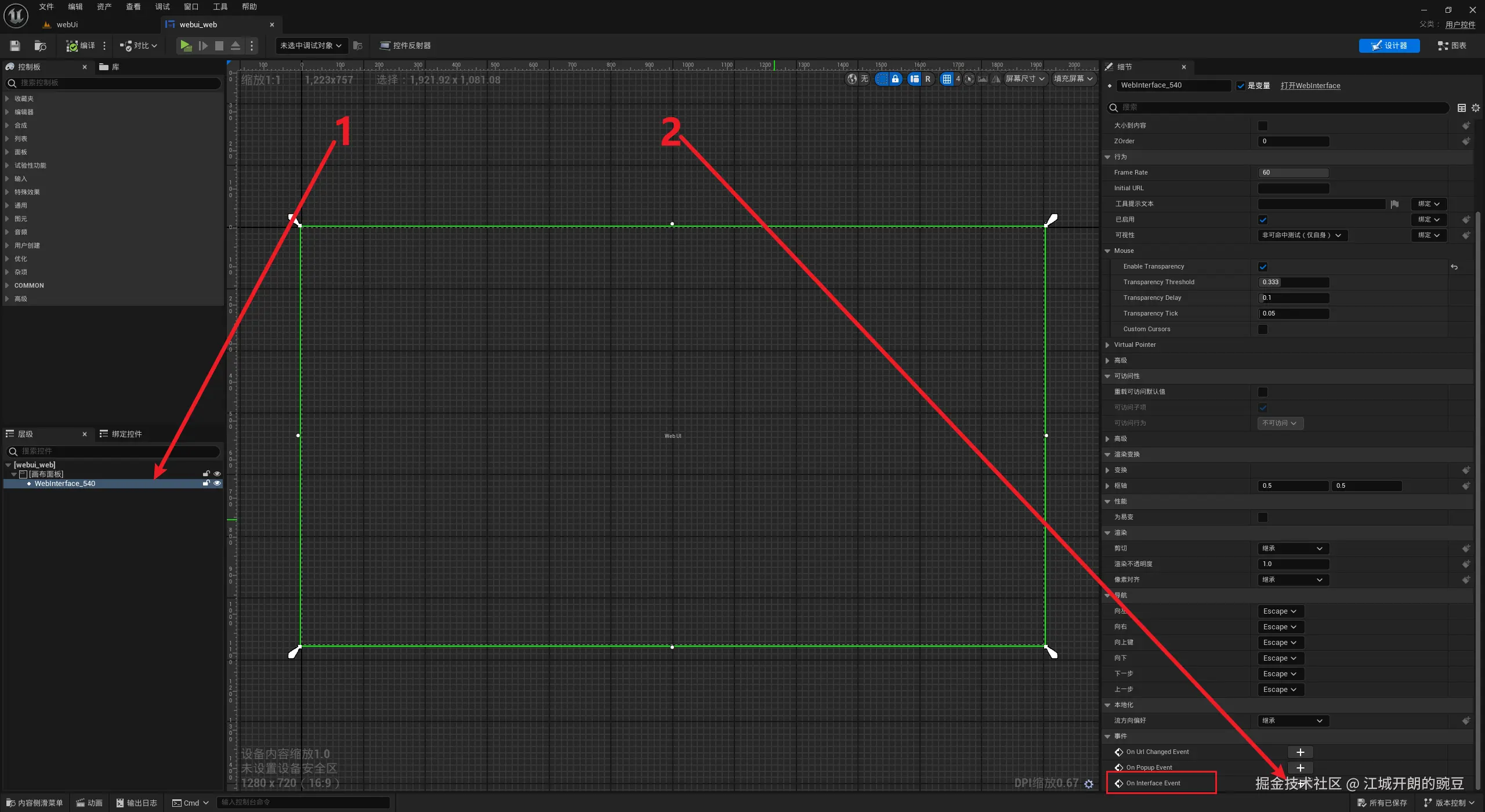Screen dimensions: 1485x812
Task: Click the save floppy disk icon
Action: click(x=15, y=46)
